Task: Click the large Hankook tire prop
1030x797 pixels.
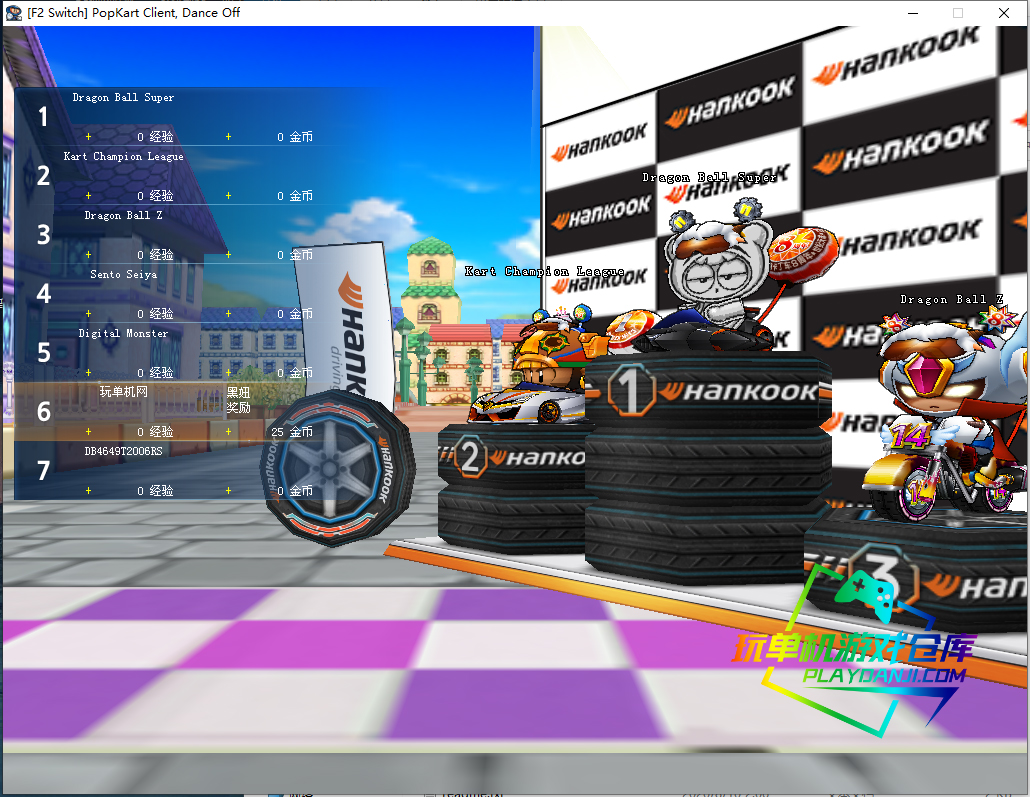Action: point(337,468)
